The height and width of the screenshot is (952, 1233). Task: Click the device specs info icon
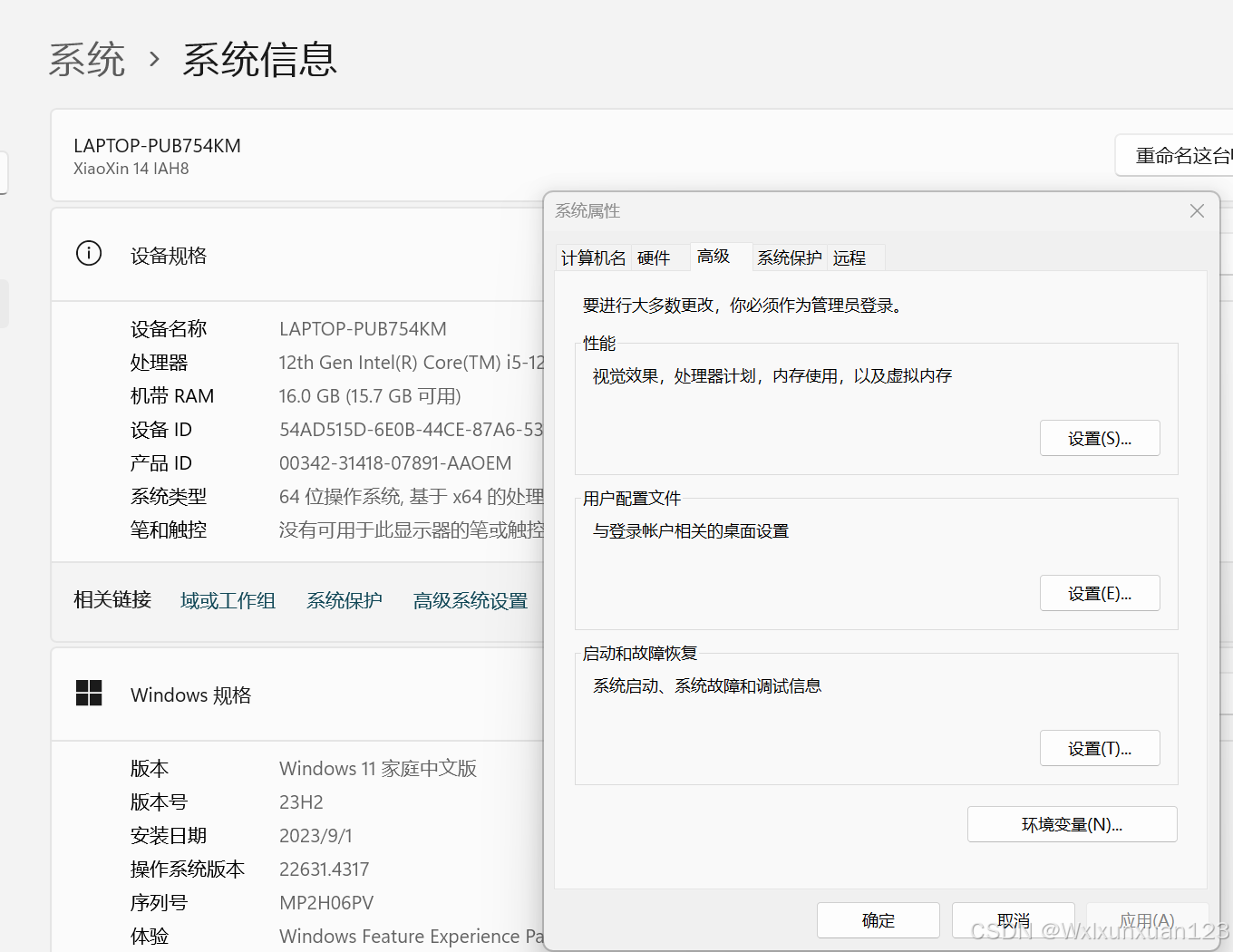click(89, 254)
